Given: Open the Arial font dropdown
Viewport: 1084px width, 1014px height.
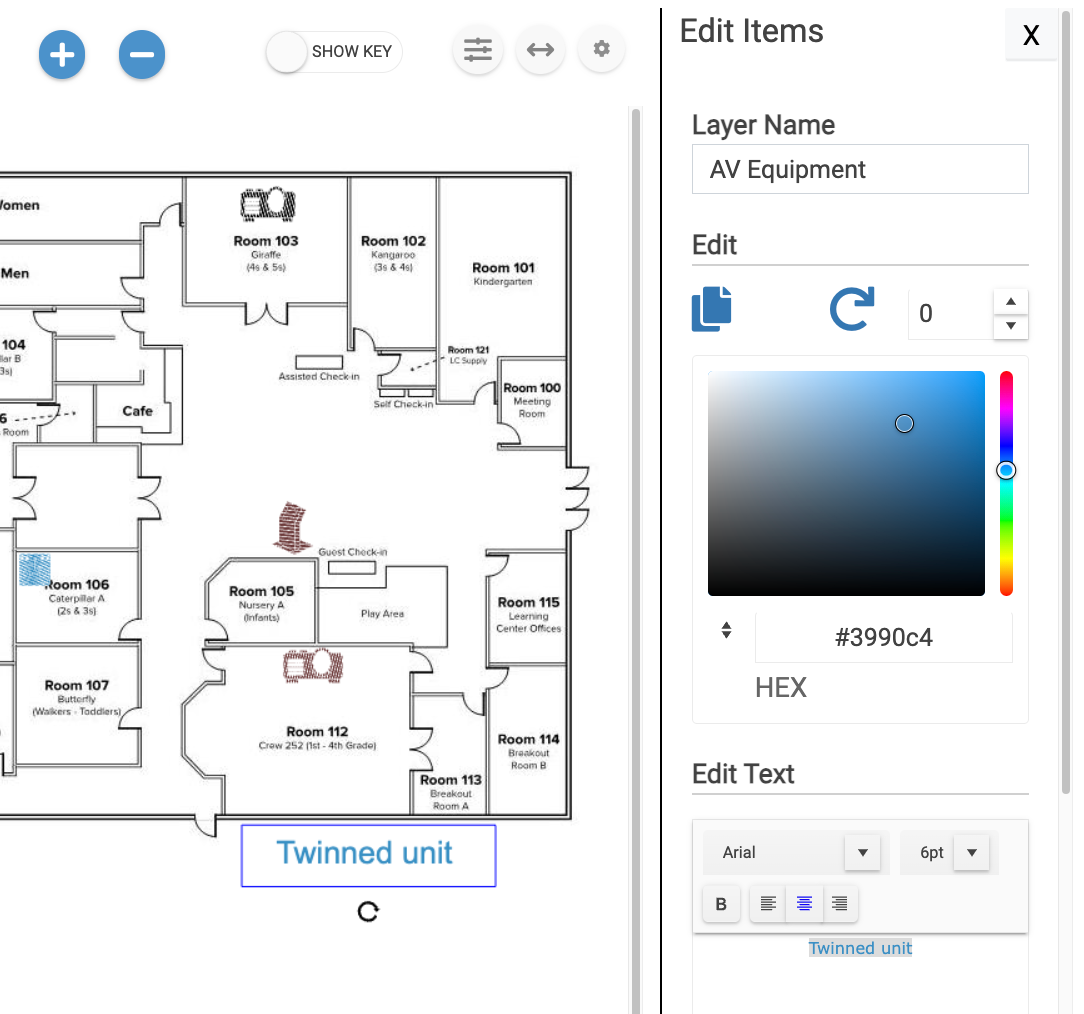Looking at the screenshot, I should pos(861,853).
